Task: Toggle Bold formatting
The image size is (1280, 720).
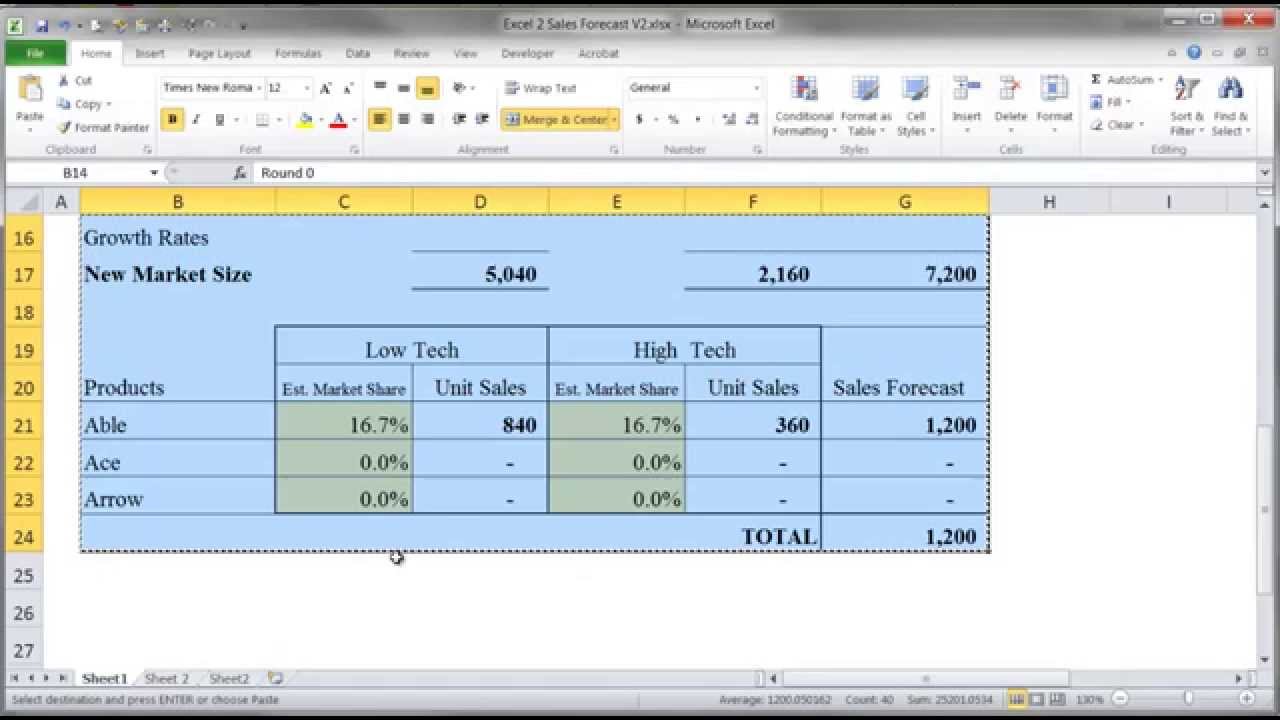Action: coord(172,120)
